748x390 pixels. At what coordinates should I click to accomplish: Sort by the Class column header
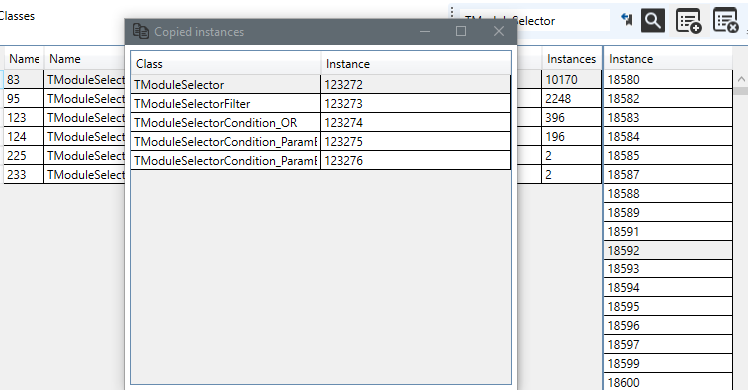click(x=226, y=63)
